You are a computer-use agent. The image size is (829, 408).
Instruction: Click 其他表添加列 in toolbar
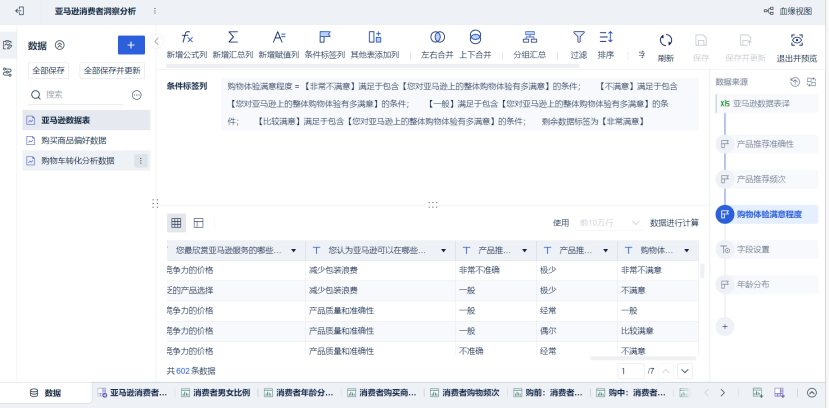coord(375,45)
